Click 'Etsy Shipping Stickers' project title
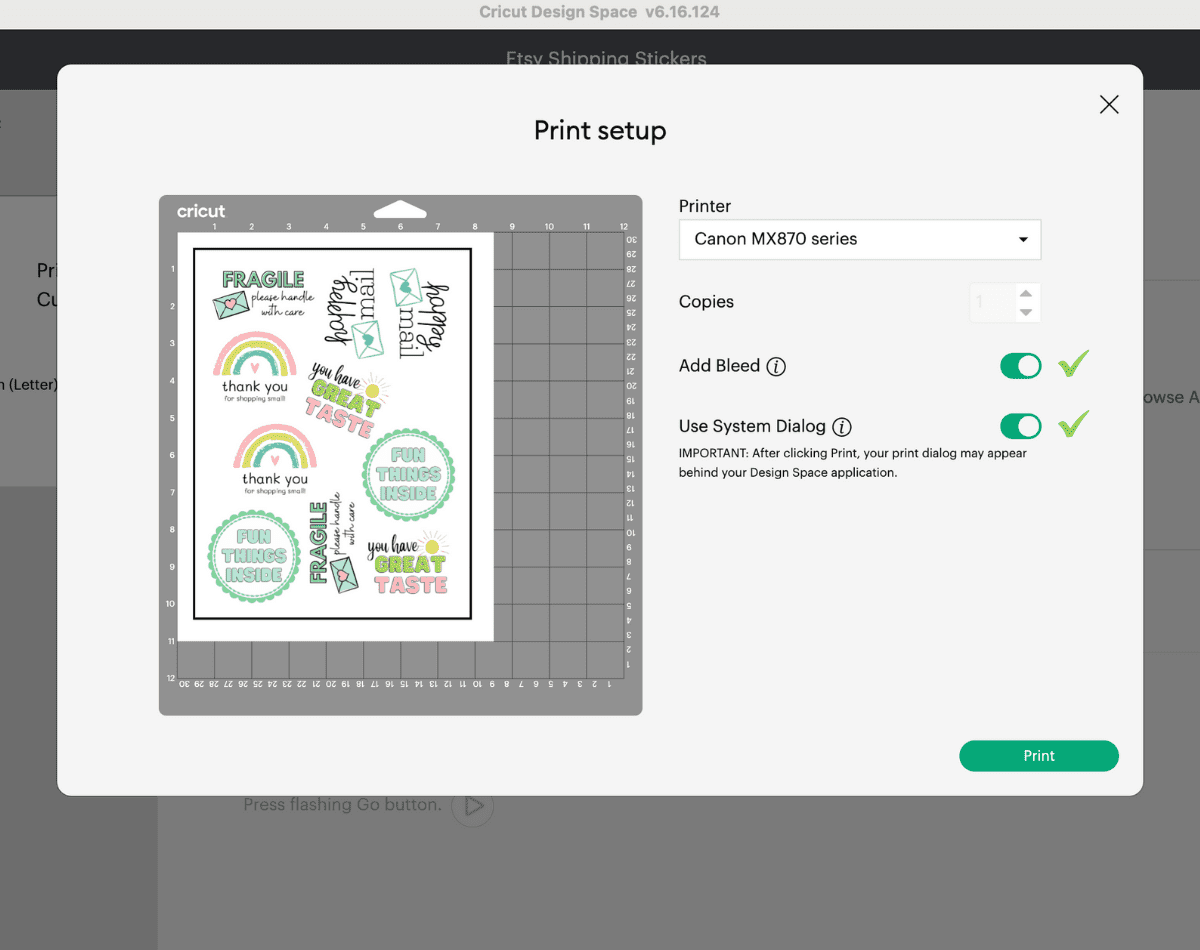The height and width of the screenshot is (950, 1200). (606, 58)
